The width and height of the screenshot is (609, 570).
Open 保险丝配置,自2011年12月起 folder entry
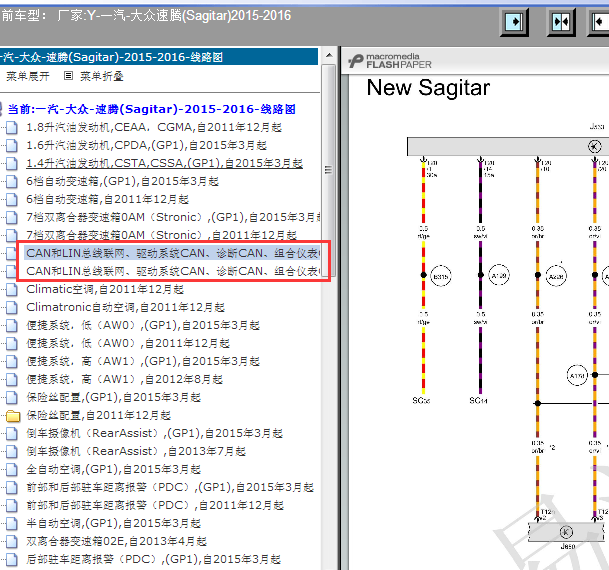(99, 415)
